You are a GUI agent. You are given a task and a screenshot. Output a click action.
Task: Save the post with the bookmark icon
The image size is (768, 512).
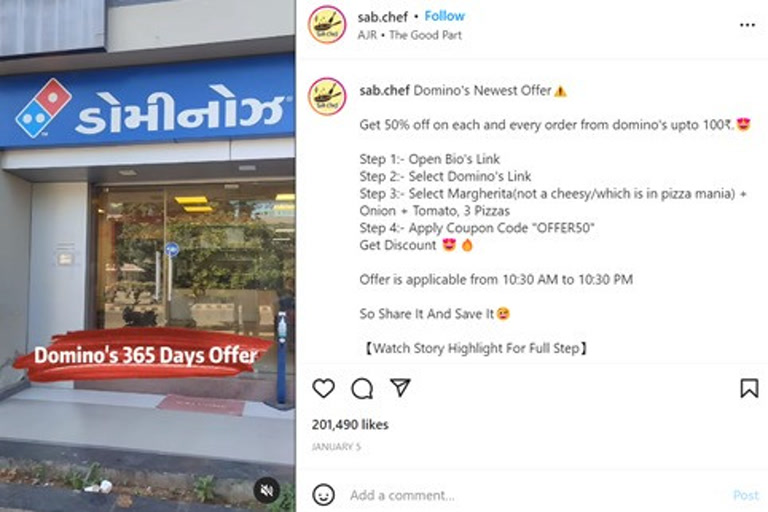pyautogui.click(x=749, y=389)
